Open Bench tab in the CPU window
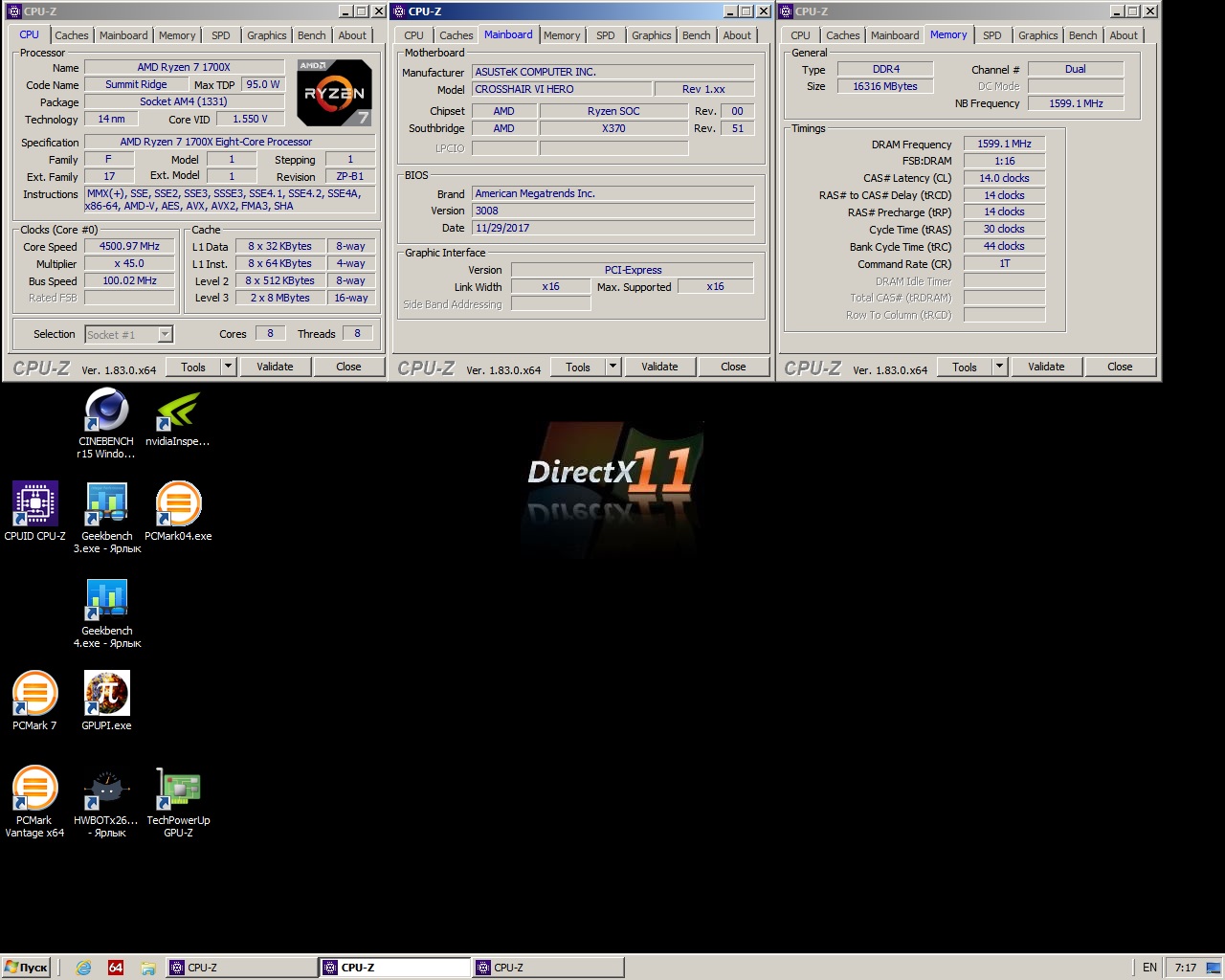 (312, 35)
